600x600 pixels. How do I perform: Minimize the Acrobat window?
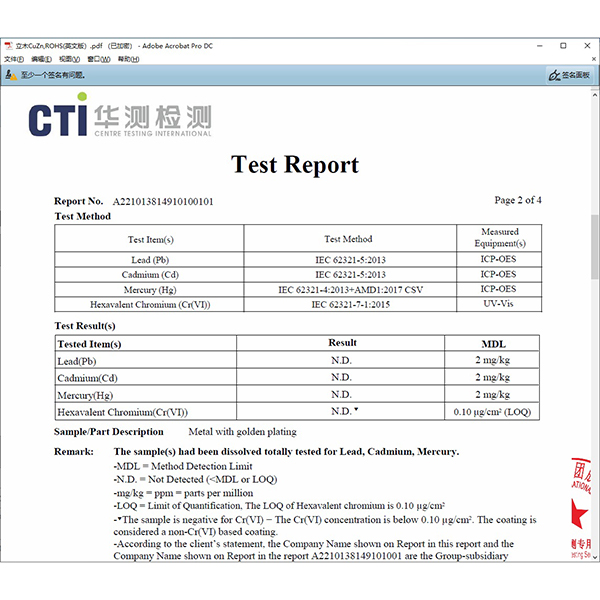(x=540, y=46)
